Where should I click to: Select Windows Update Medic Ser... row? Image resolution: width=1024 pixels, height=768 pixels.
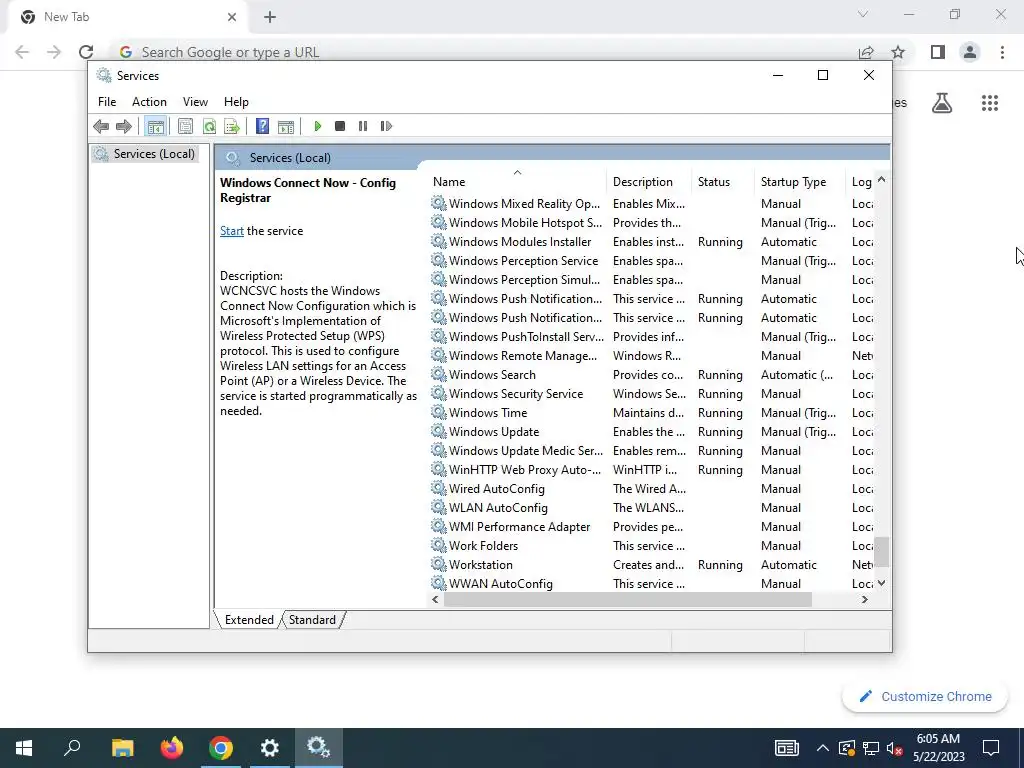coord(652,451)
